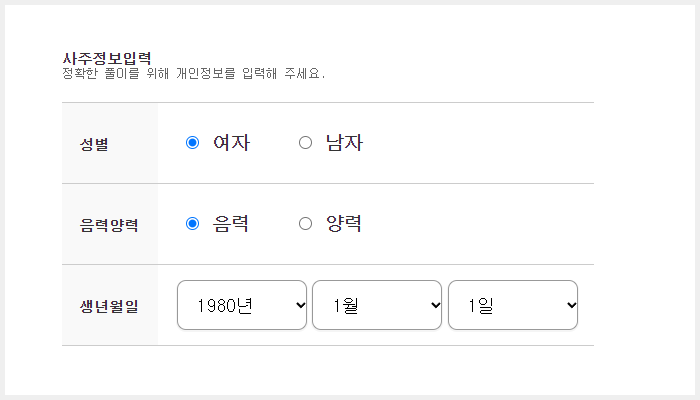Select the 여자 radio button circle
Viewport: 700px width, 400px height.
[192, 143]
